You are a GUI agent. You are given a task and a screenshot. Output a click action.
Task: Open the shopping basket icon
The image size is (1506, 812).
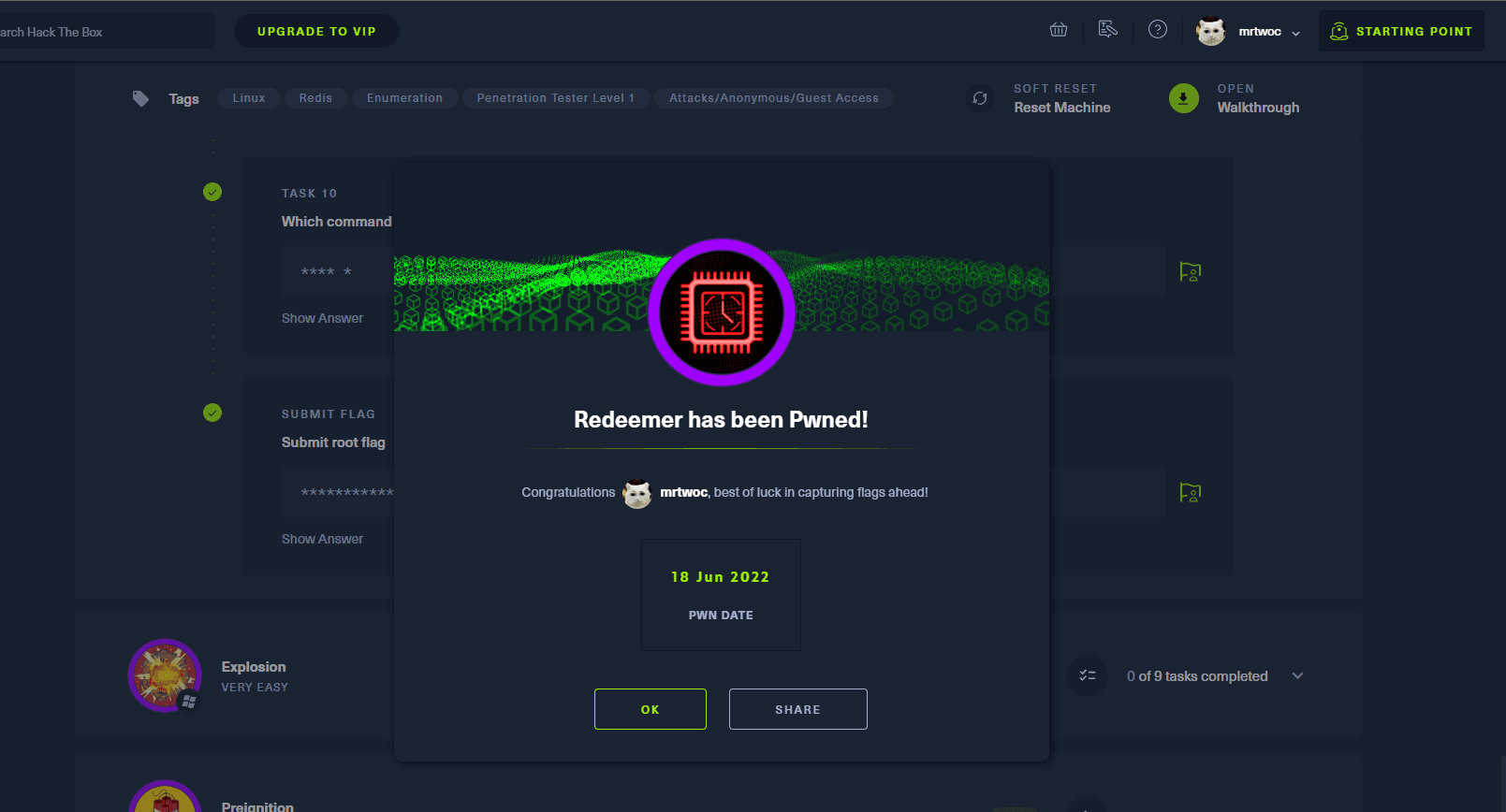[1059, 30]
